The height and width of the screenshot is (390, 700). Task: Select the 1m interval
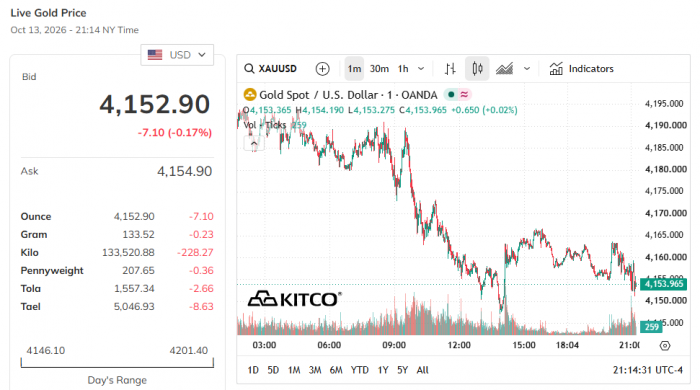(x=354, y=69)
